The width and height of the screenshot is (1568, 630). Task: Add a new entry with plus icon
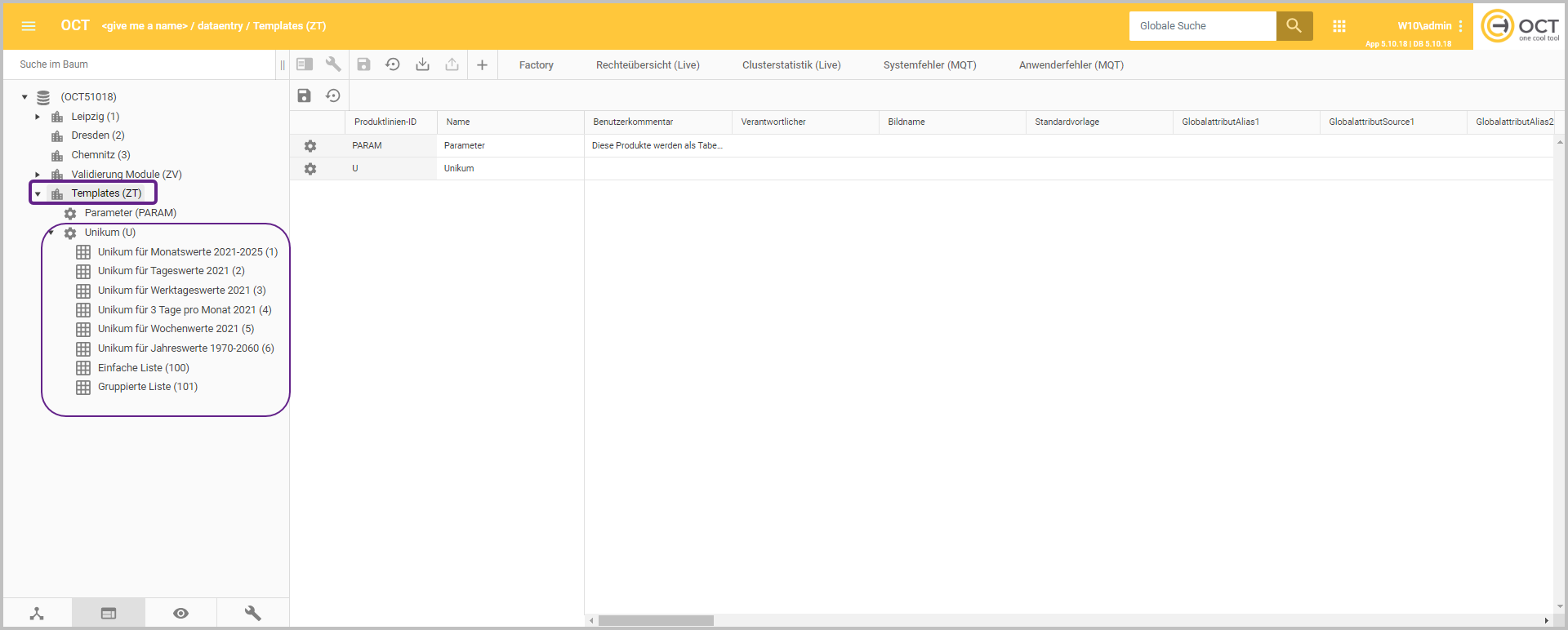tap(482, 64)
